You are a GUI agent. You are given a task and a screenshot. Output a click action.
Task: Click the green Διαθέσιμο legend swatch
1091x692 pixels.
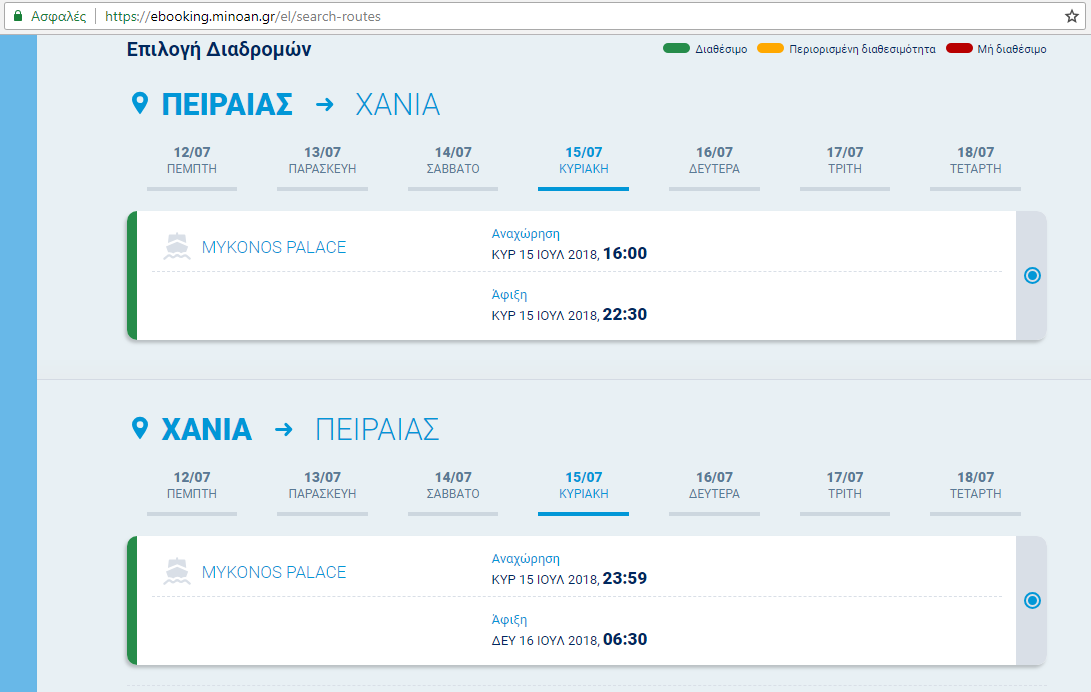(x=676, y=48)
